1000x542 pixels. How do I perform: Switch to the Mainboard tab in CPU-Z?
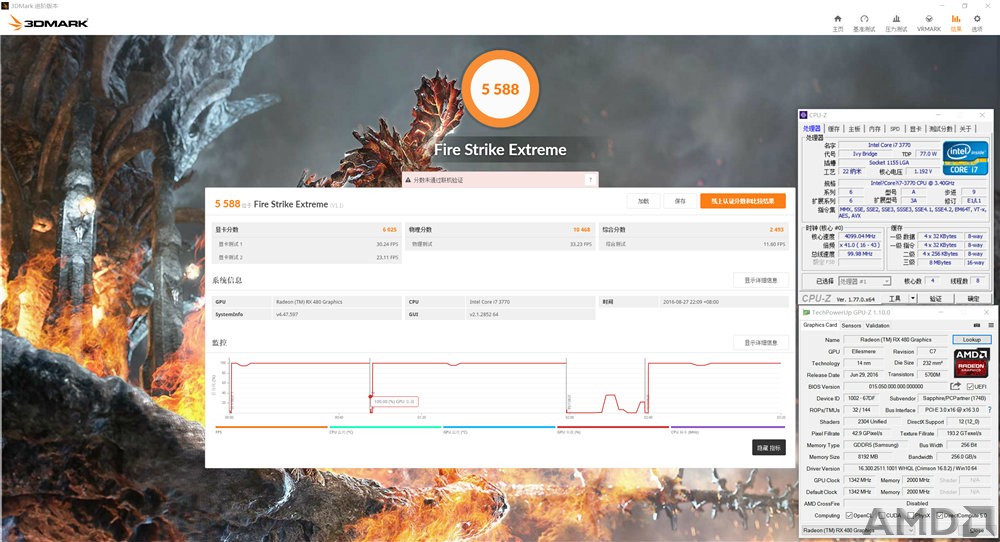855,129
